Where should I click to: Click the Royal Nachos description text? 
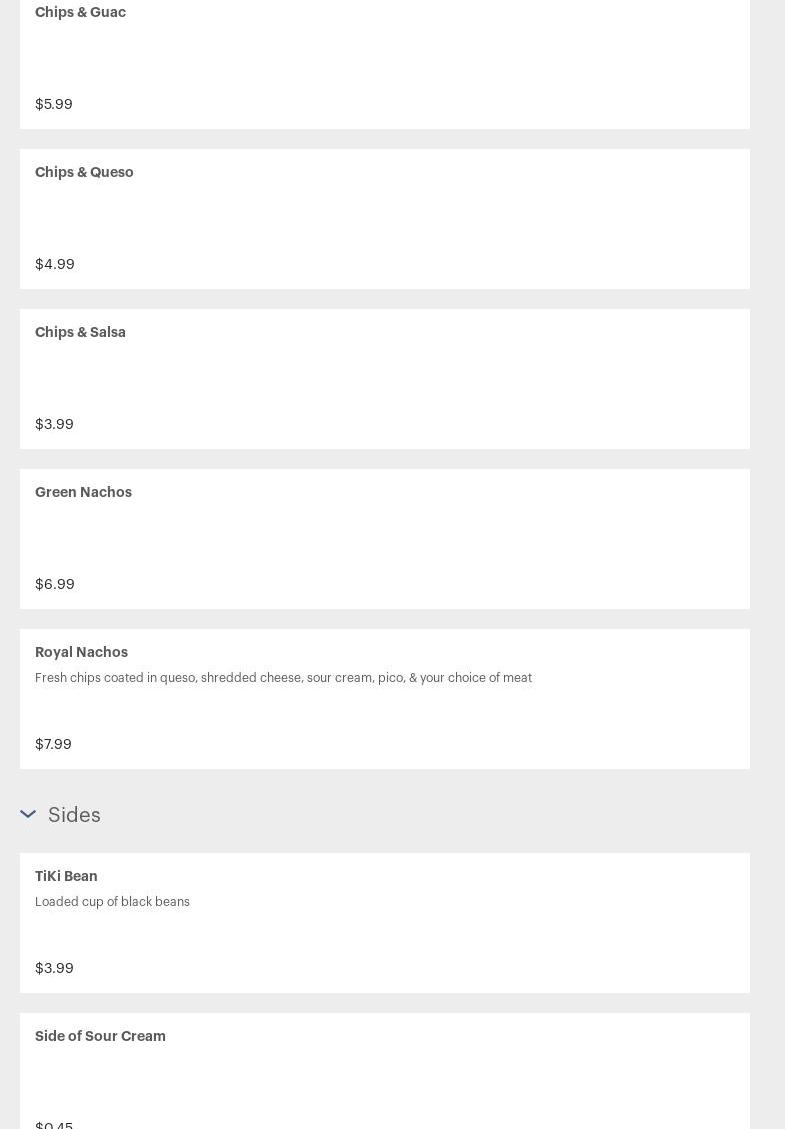click(283, 678)
